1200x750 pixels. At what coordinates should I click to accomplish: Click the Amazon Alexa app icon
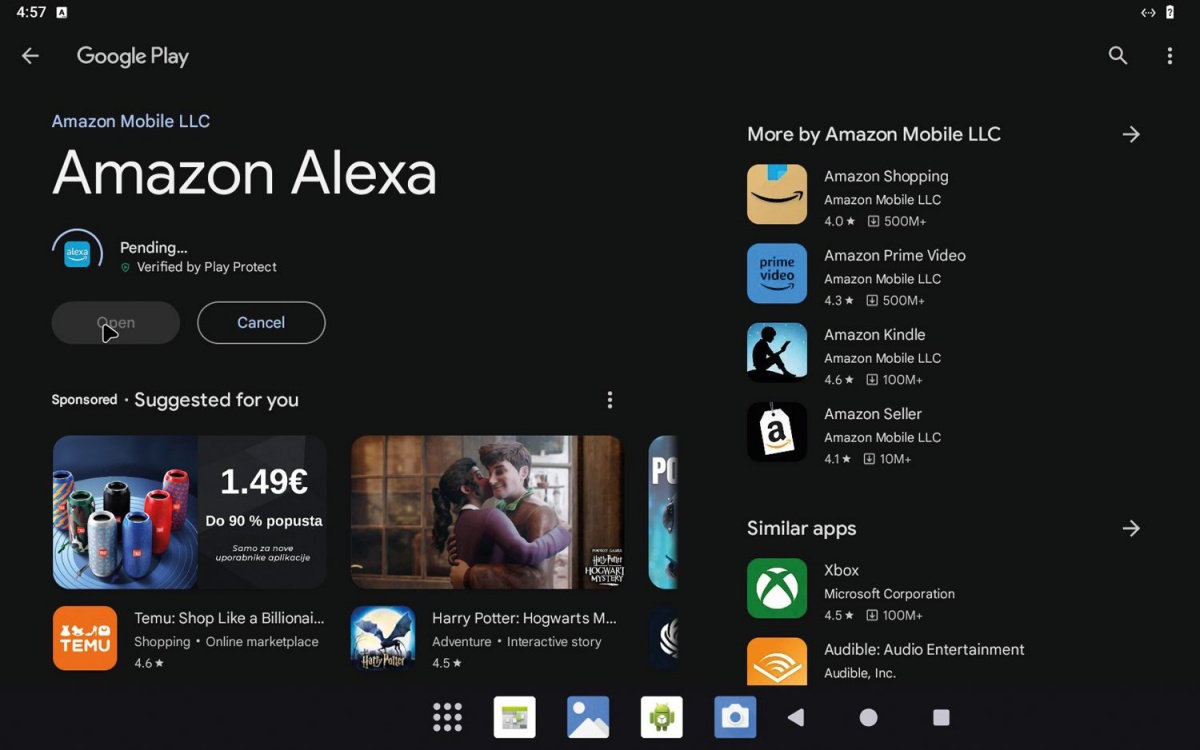[77, 254]
